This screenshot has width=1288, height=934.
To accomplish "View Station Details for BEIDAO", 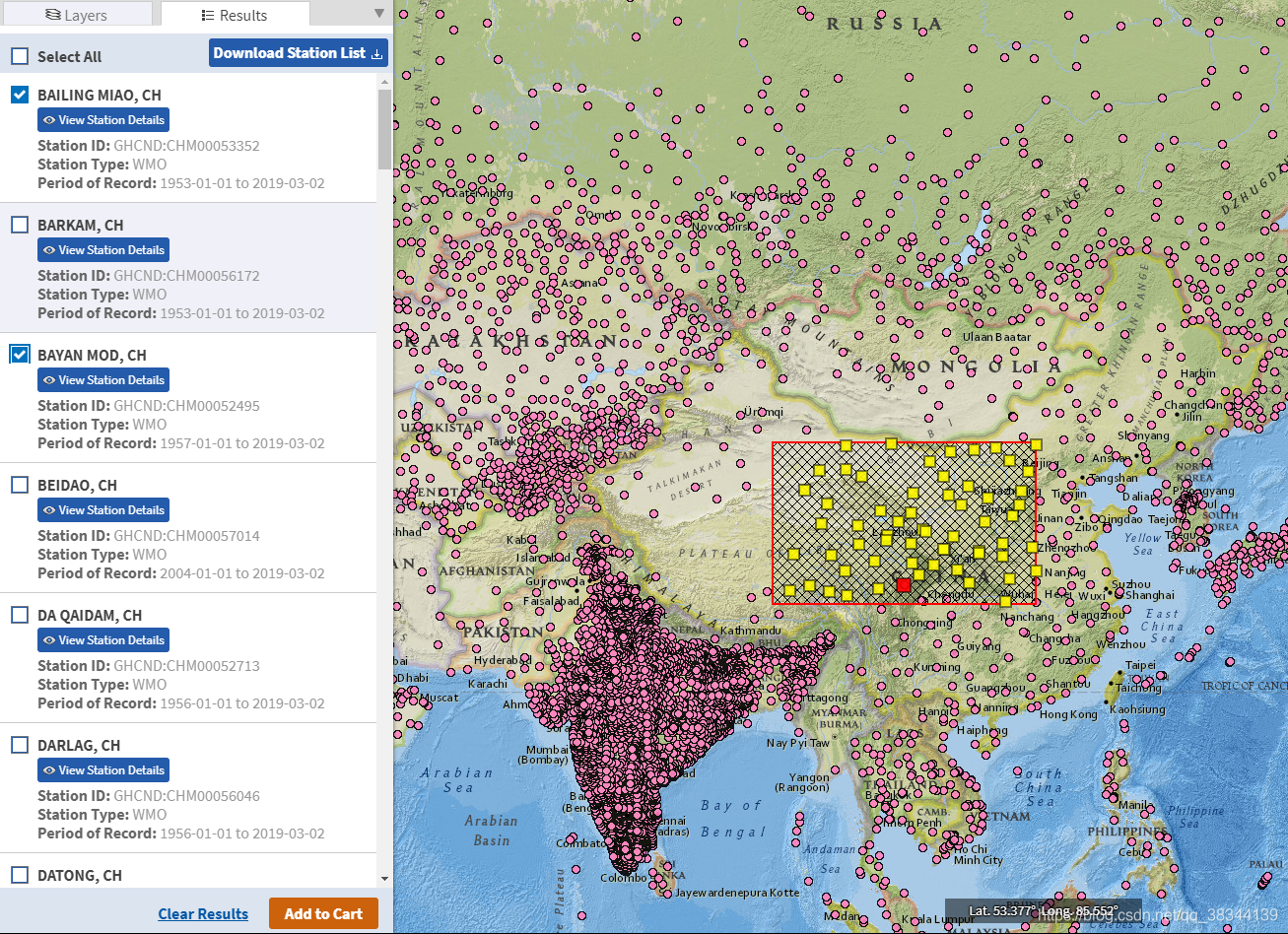I will (103, 510).
